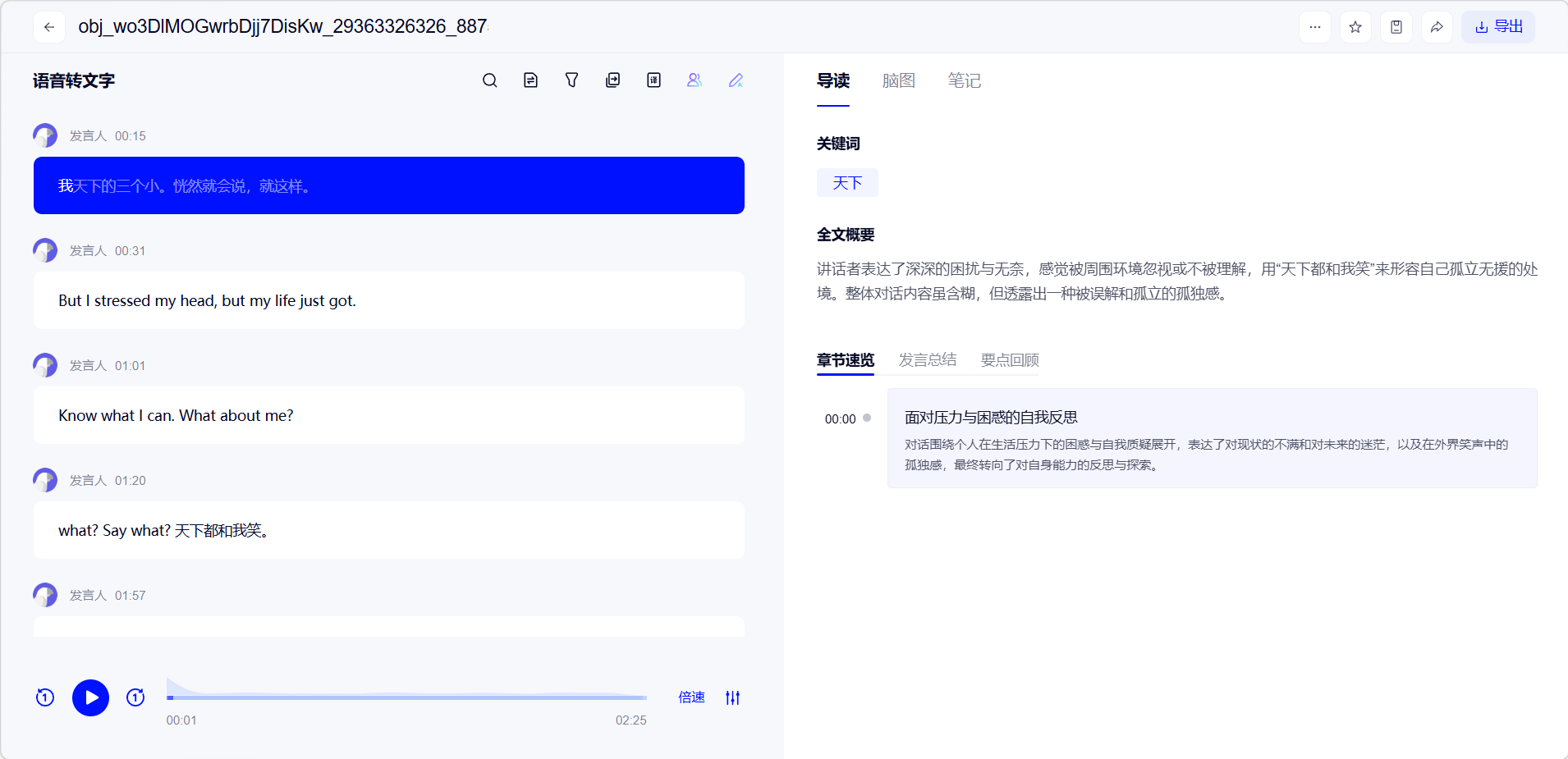Image resolution: width=1568 pixels, height=759 pixels.
Task: Click the share arrow icon
Action: pyautogui.click(x=1437, y=27)
